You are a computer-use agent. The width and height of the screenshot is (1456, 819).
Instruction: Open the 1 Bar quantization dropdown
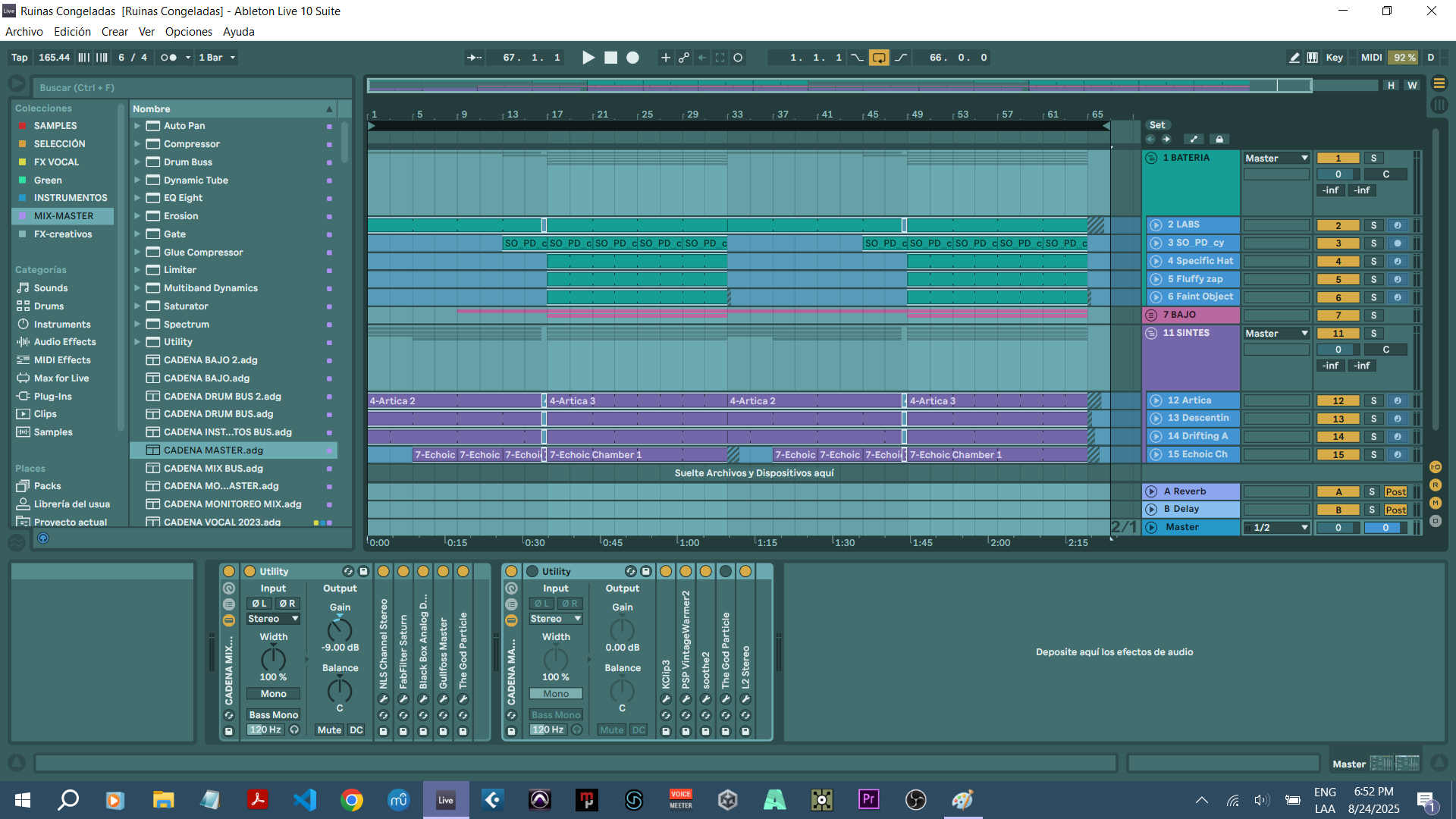tap(217, 58)
